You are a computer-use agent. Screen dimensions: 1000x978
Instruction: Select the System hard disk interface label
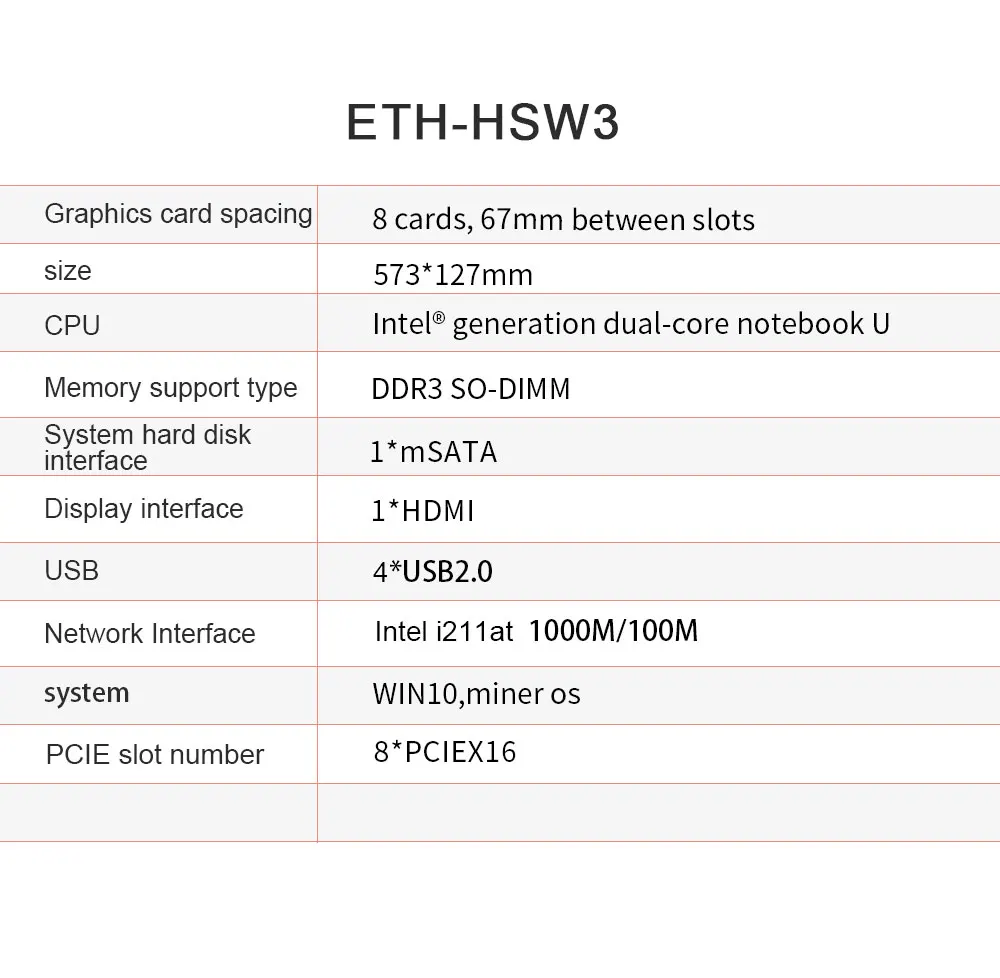pyautogui.click(x=147, y=448)
